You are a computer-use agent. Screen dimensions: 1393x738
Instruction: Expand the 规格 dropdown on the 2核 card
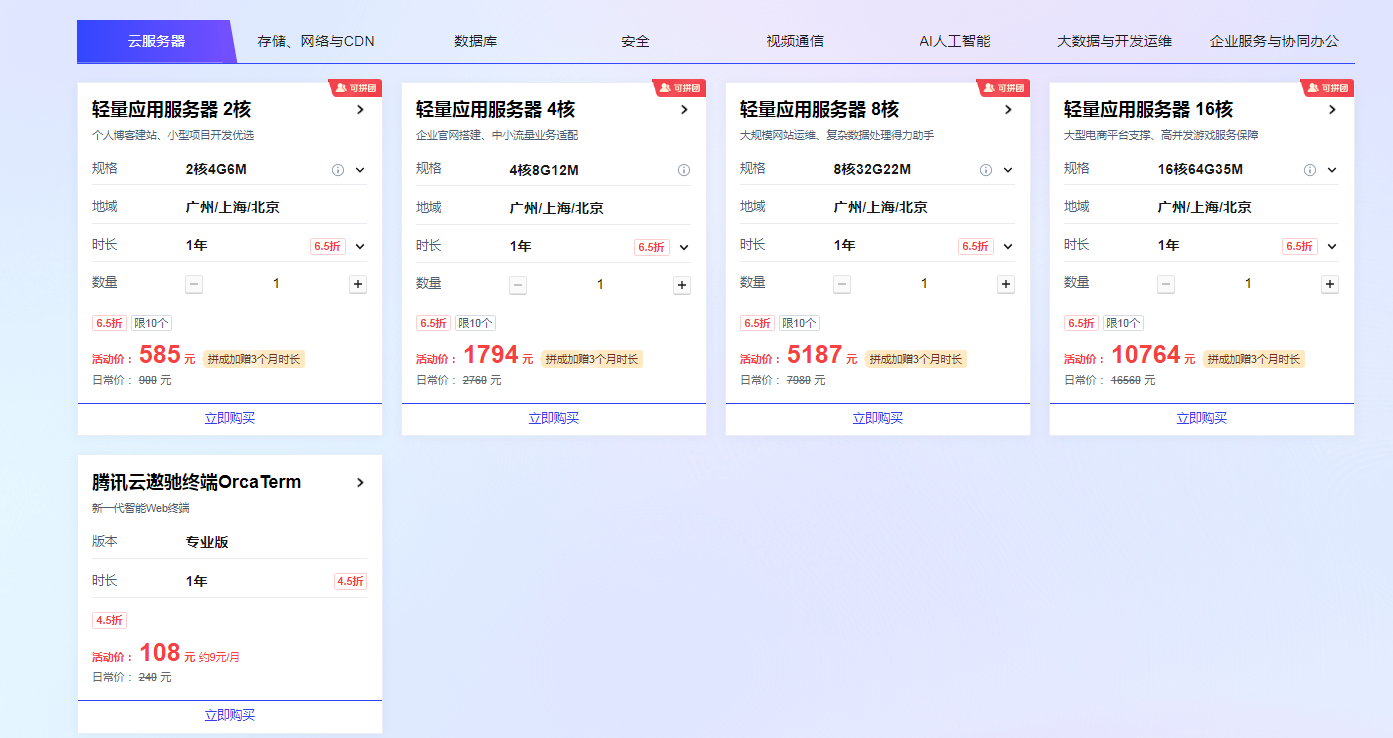[x=359, y=170]
